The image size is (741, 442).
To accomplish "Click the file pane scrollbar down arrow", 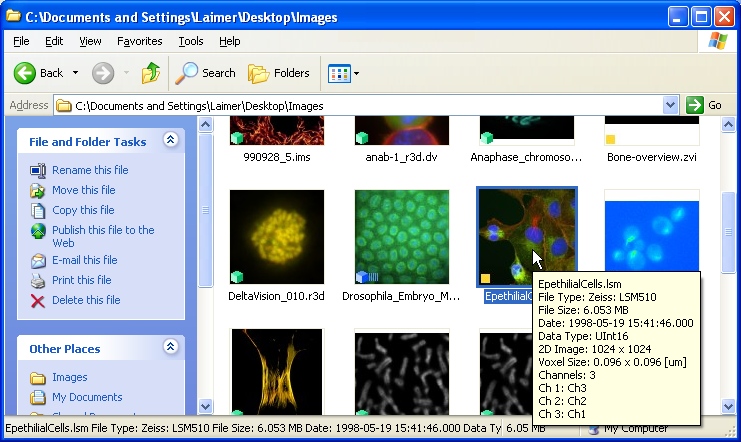I will [x=728, y=406].
